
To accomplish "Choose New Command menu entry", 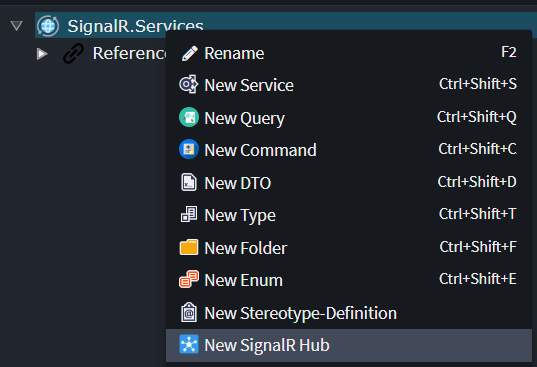I will click(349, 150).
